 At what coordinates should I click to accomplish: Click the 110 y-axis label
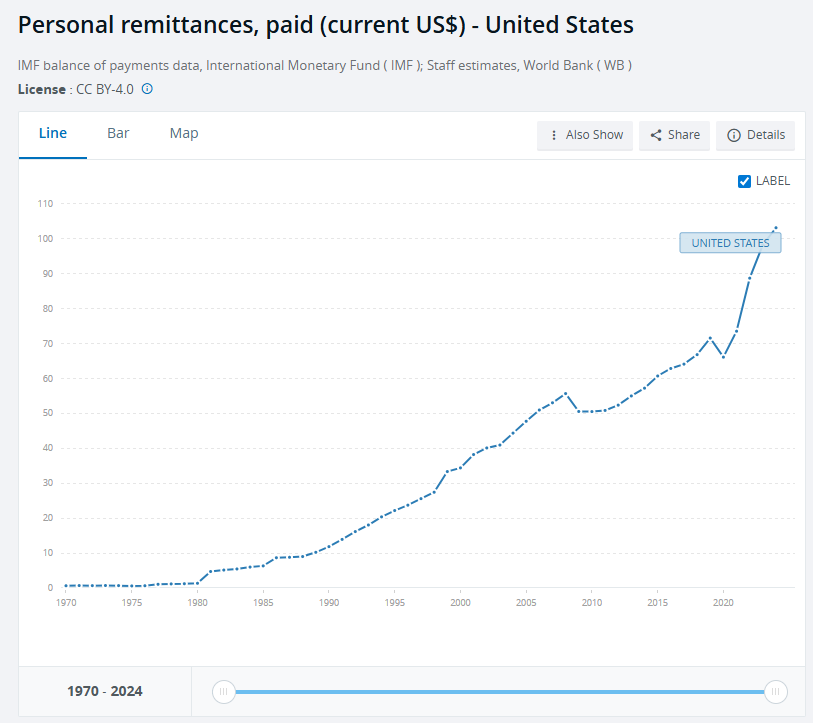tap(45, 204)
